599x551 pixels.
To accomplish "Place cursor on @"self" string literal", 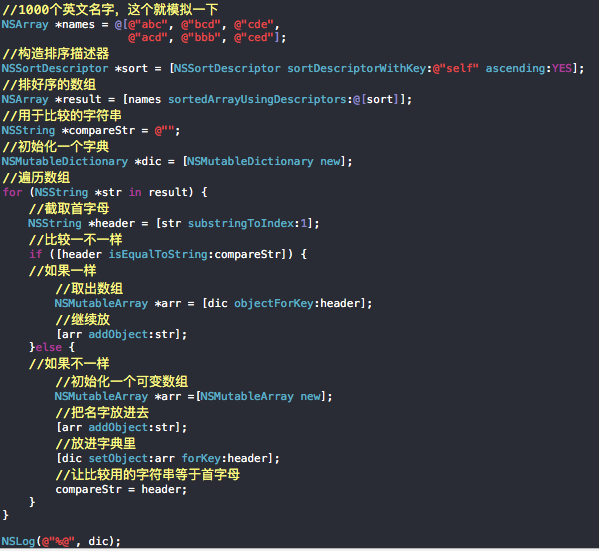I will pyautogui.click(x=455, y=68).
